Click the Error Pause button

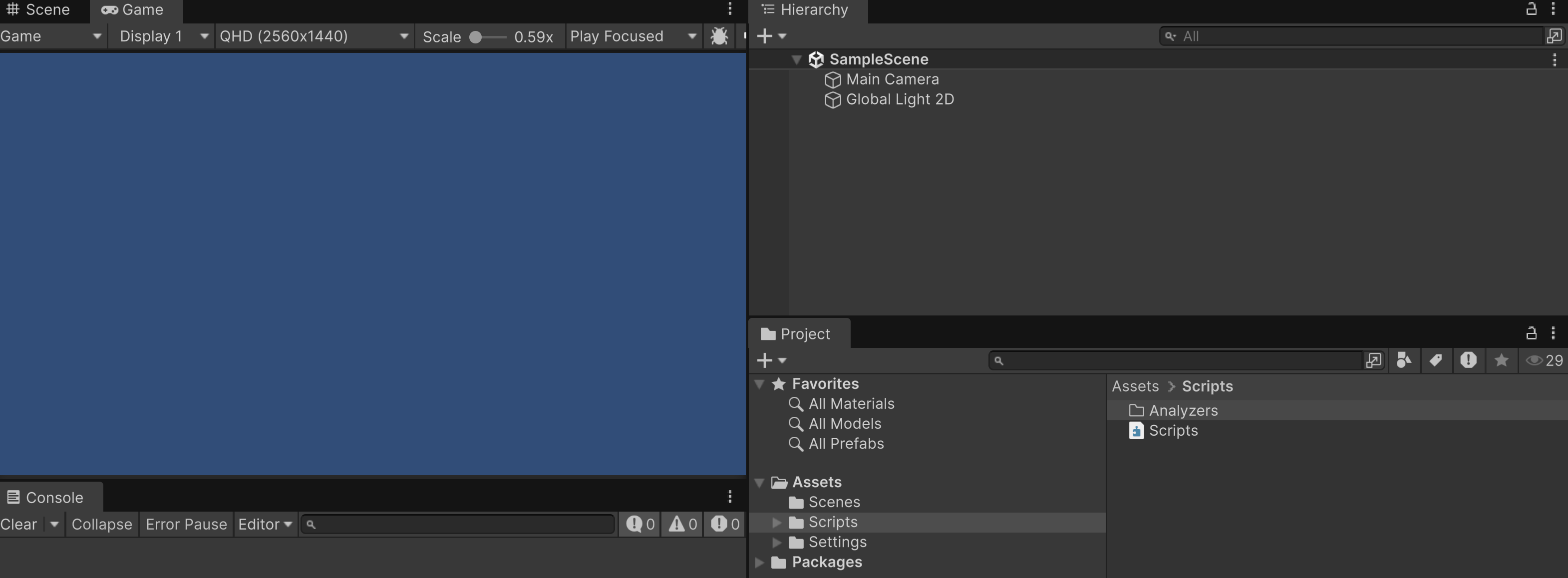[x=186, y=525]
